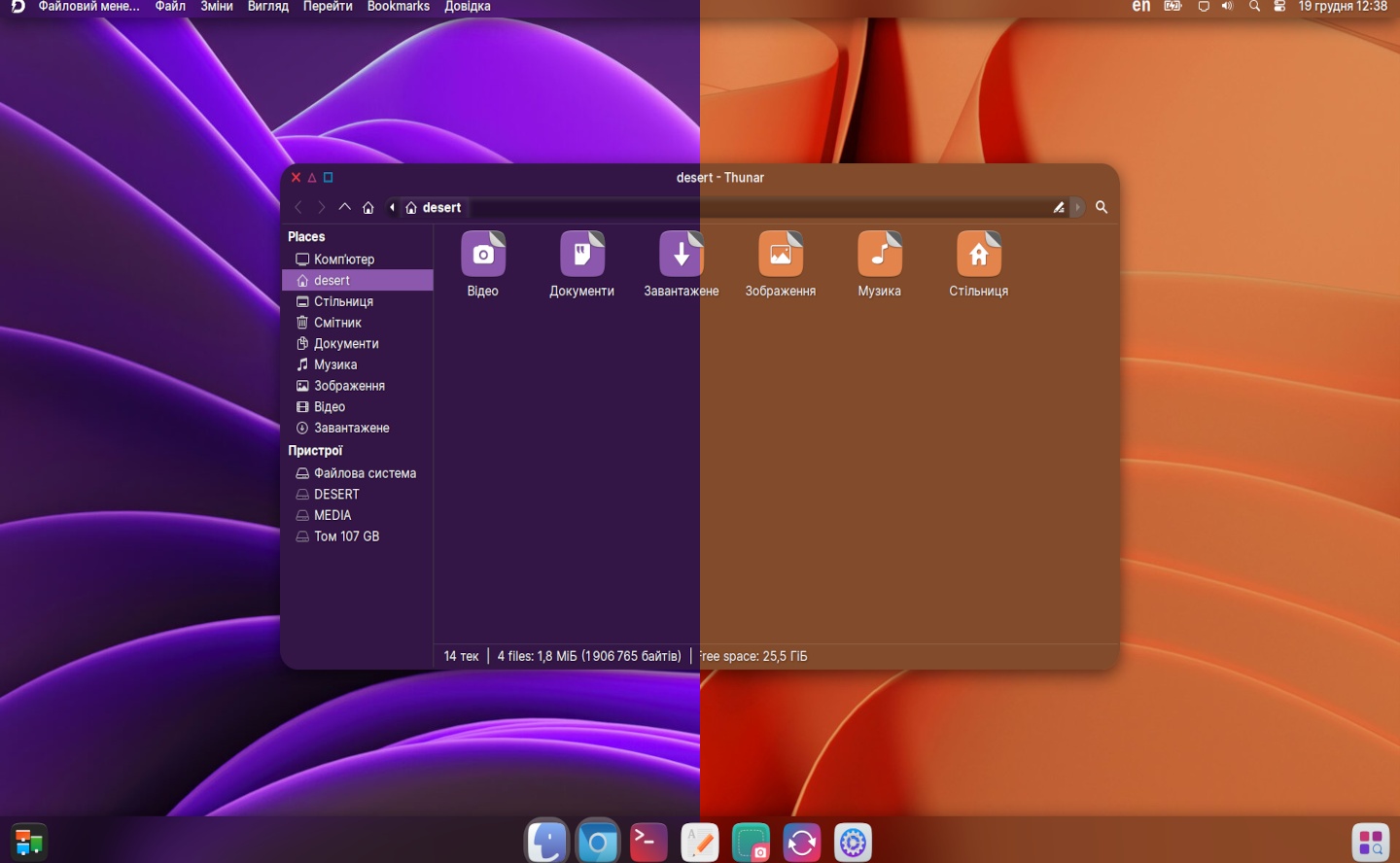1400x863 pixels.
Task: Expand path bar right scroll arrow
Action: pos(1077,207)
